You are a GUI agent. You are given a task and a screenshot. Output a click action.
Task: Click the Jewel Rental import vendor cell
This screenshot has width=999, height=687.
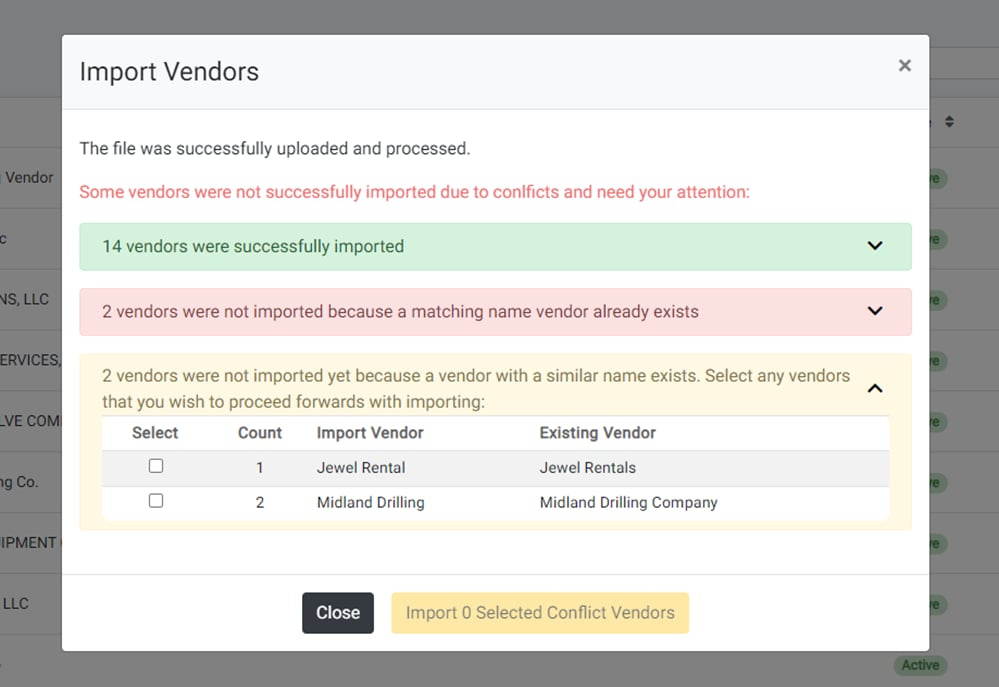[361, 468]
